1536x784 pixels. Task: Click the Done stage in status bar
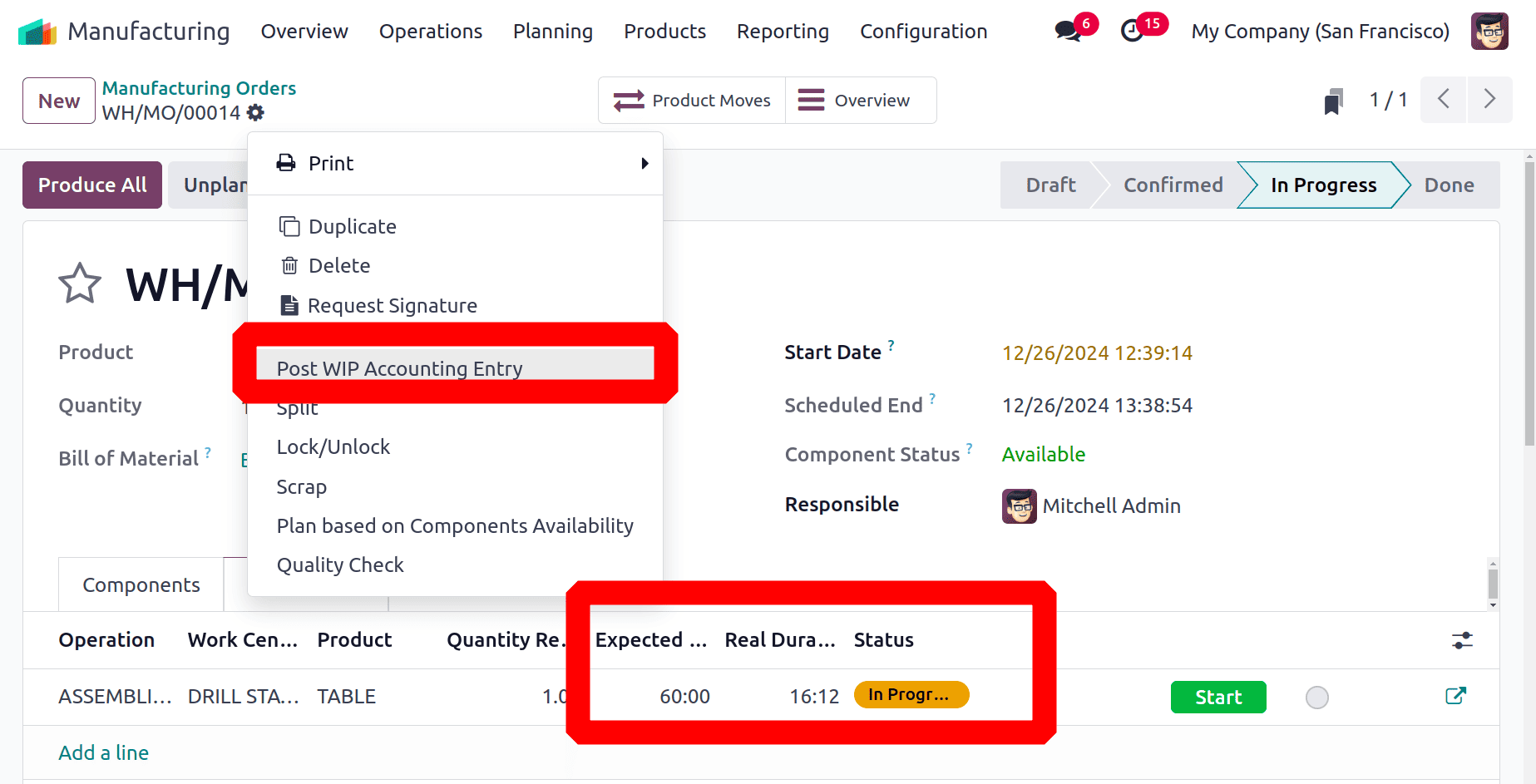pyautogui.click(x=1449, y=185)
